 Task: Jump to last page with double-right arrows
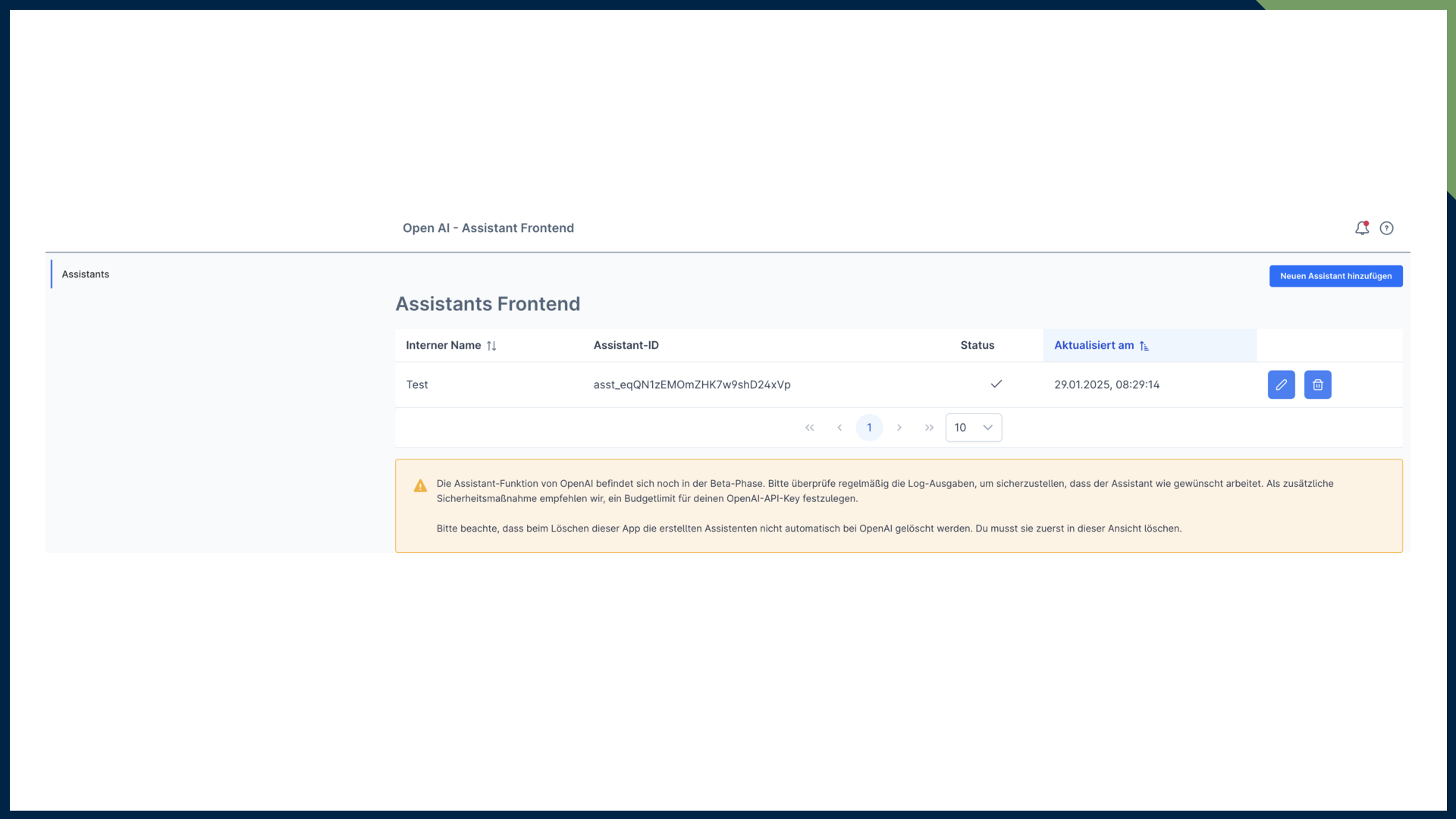tap(929, 428)
